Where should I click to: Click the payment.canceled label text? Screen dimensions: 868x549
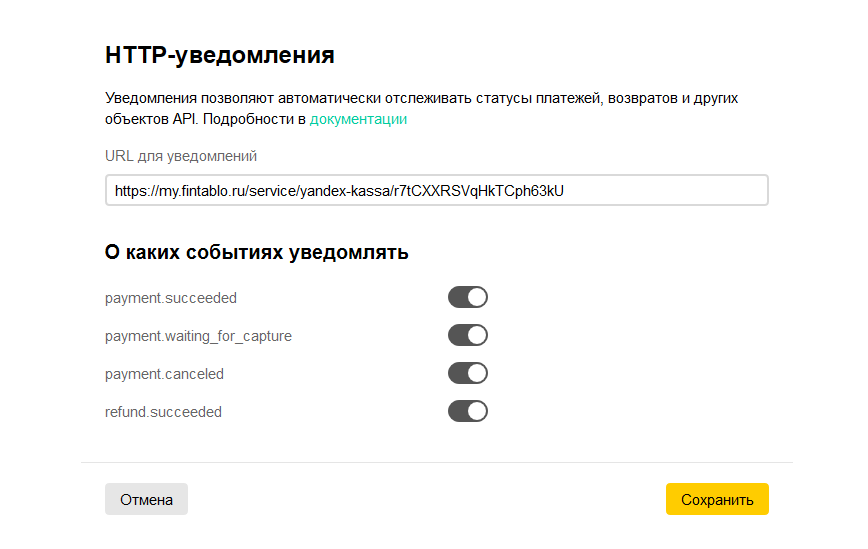[164, 374]
